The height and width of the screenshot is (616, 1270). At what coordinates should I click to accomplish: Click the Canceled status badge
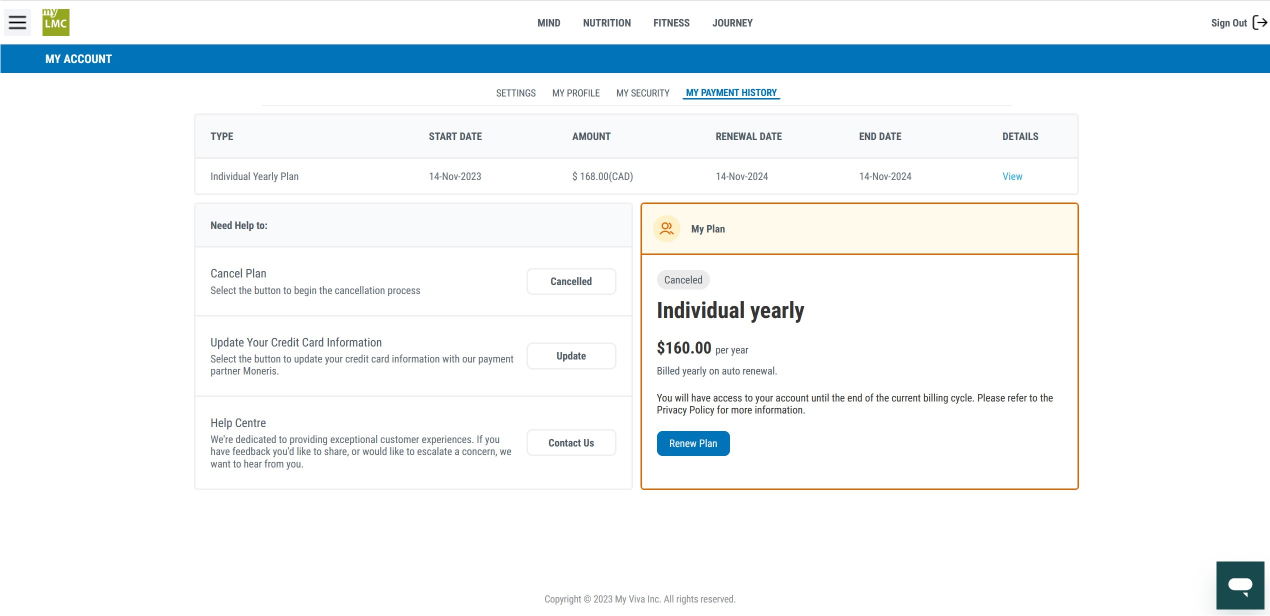pyautogui.click(x=683, y=280)
